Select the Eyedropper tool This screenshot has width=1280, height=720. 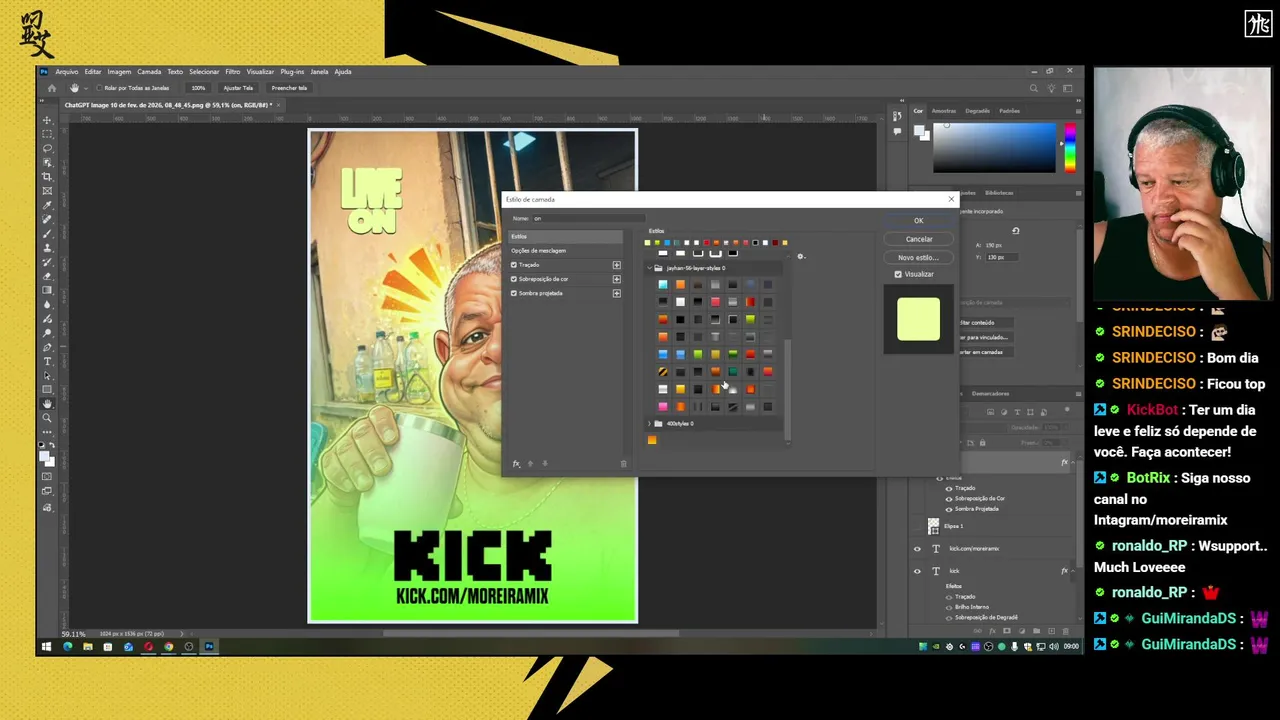(x=47, y=205)
